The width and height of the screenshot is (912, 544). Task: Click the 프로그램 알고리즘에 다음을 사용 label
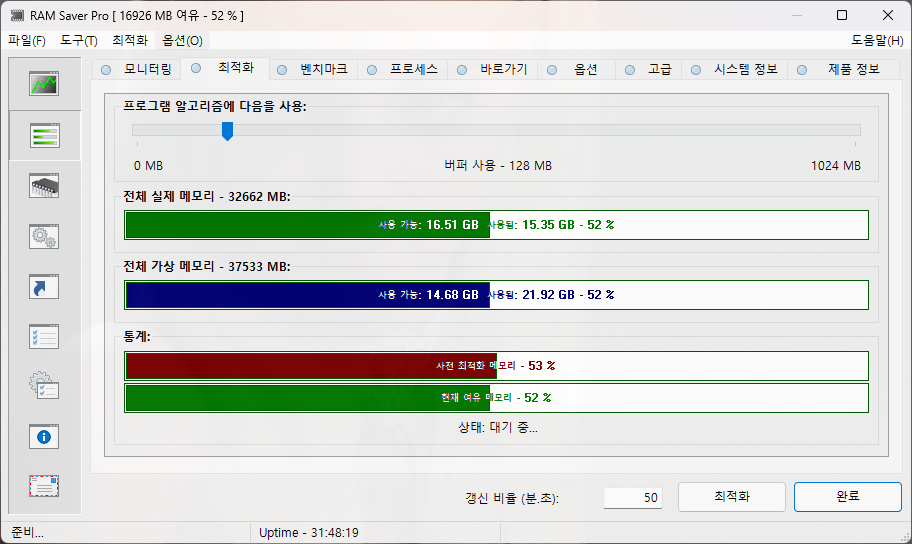[215, 106]
